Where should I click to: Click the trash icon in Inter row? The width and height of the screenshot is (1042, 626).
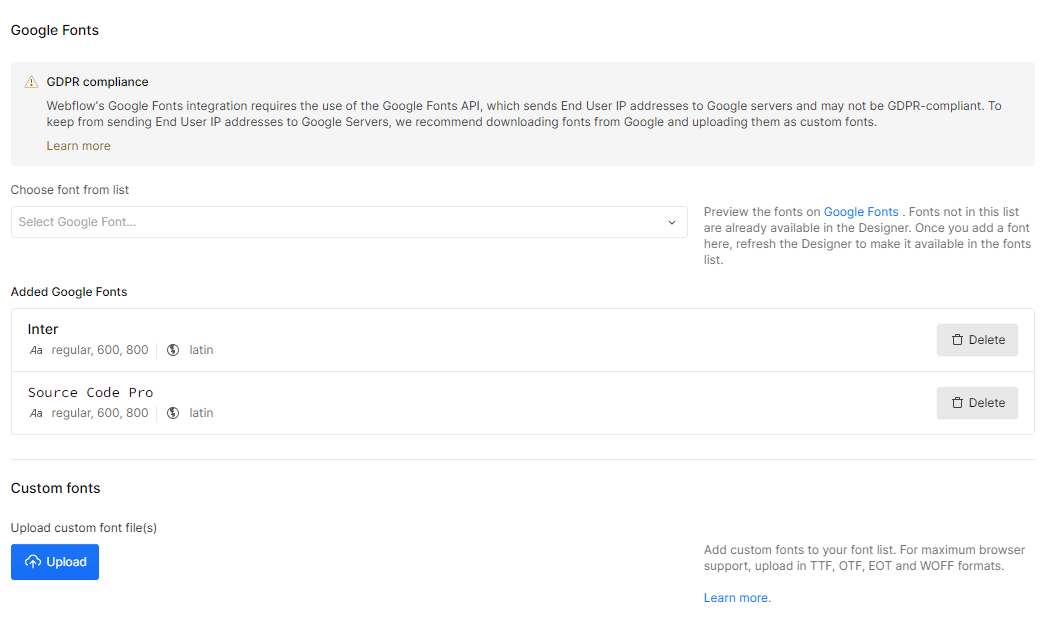957,340
